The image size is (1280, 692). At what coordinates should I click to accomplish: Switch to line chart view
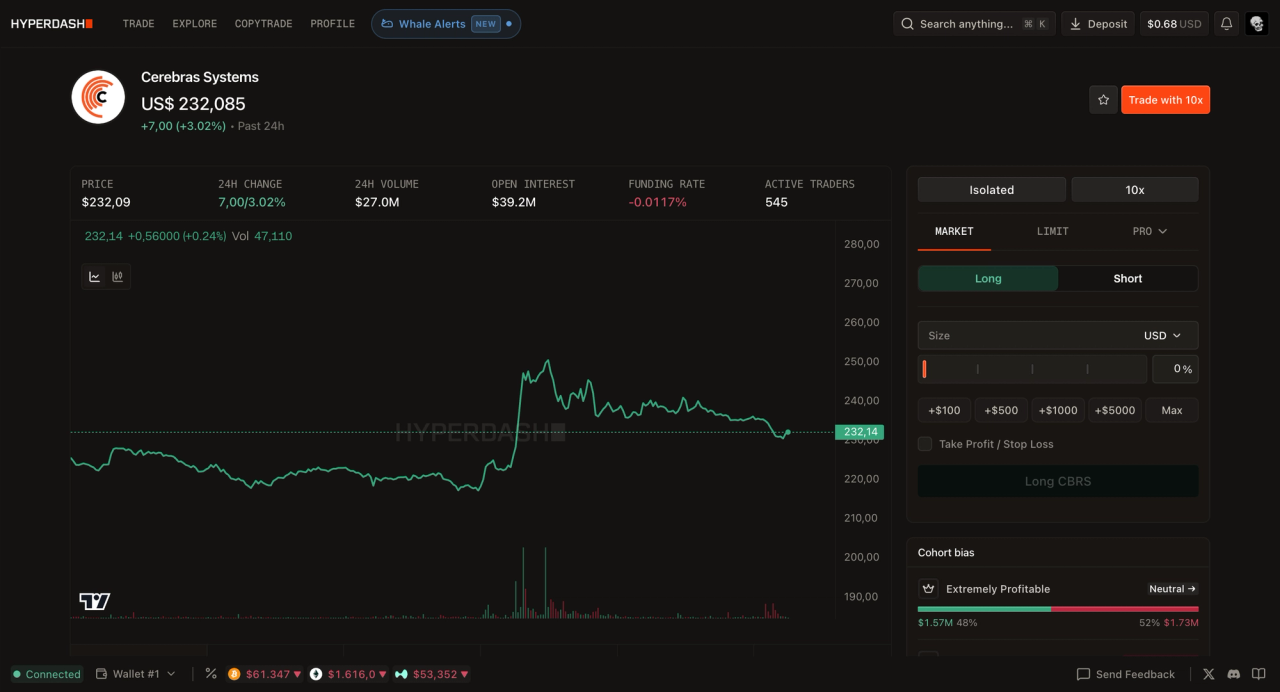(x=95, y=277)
